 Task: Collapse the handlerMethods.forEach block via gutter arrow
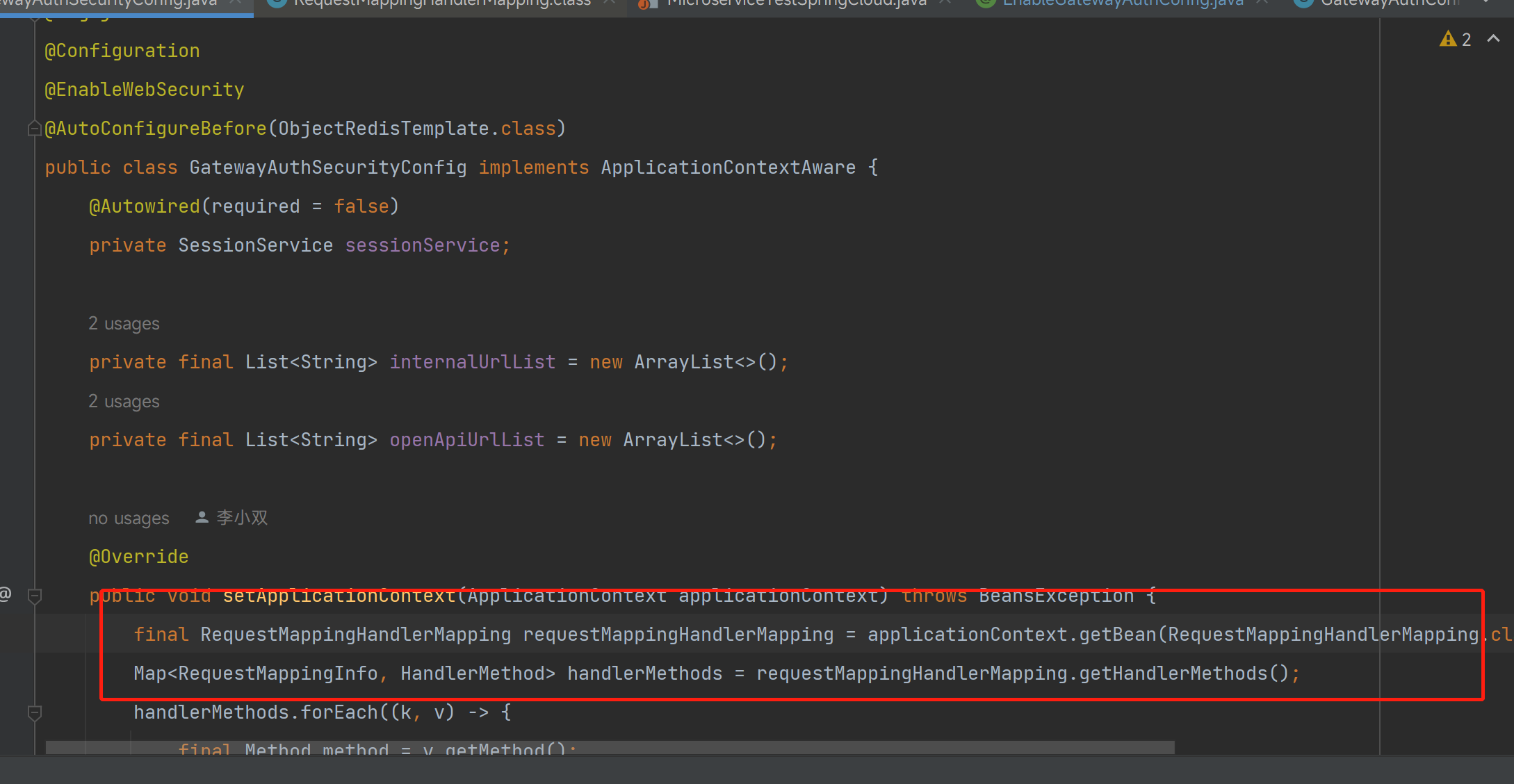pyautogui.click(x=34, y=712)
